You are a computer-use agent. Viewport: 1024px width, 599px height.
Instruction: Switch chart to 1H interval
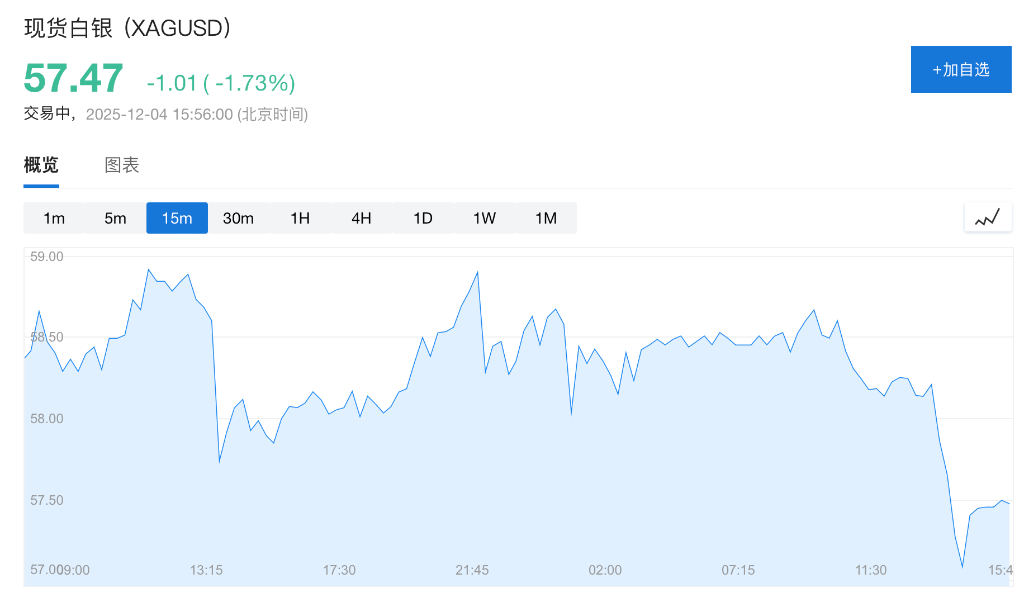click(300, 218)
